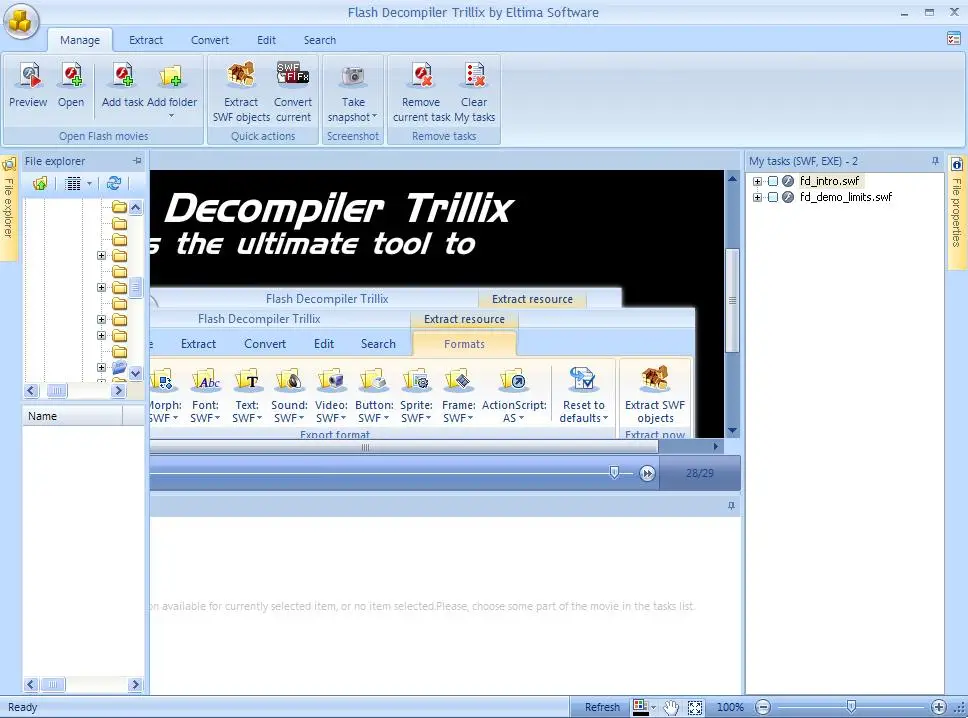Viewport: 968px width, 718px height.
Task: Select the fd_demo_limits.swf task
Action: [x=846, y=198]
